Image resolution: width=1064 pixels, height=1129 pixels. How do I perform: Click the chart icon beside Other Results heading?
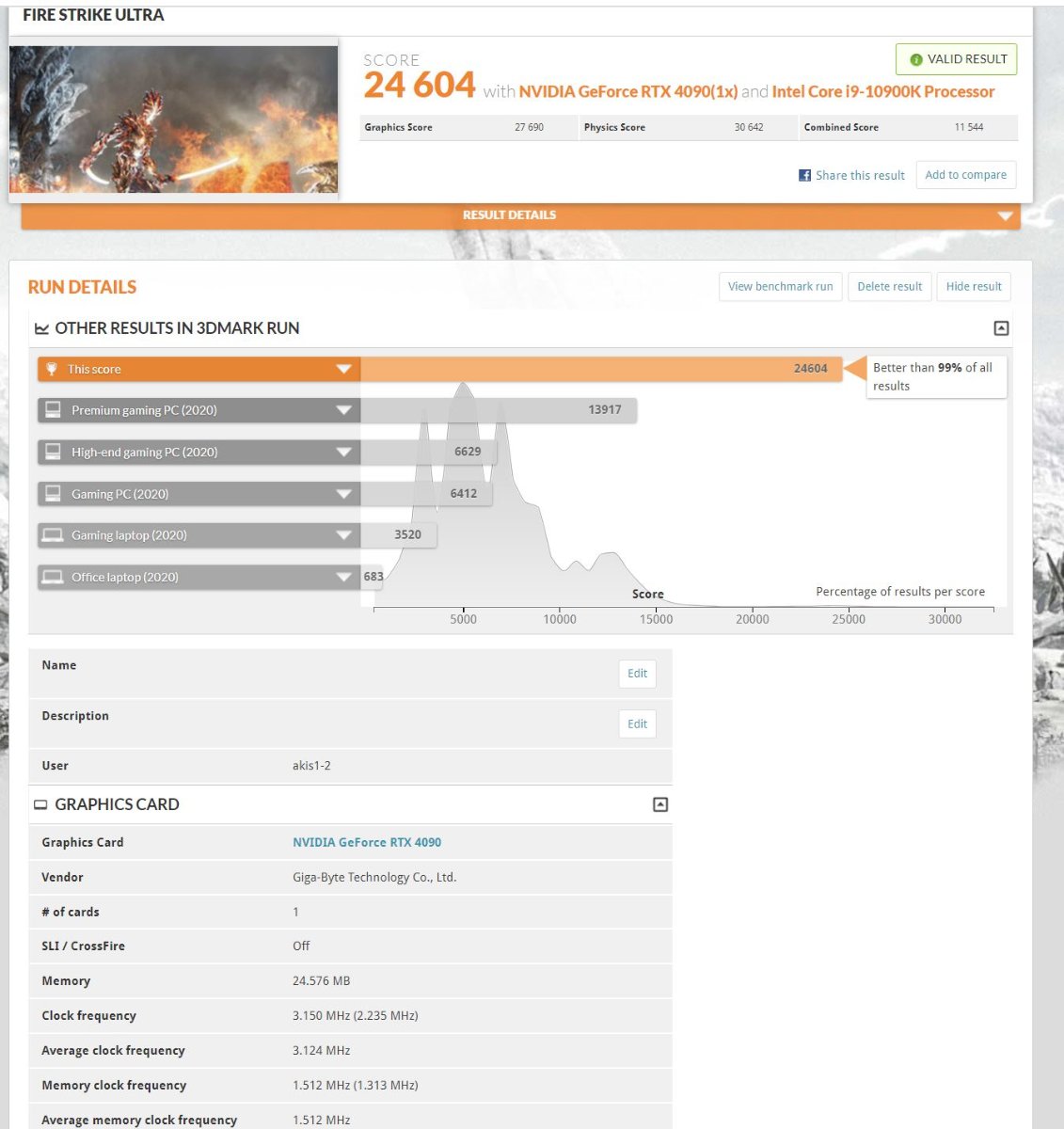coord(41,328)
